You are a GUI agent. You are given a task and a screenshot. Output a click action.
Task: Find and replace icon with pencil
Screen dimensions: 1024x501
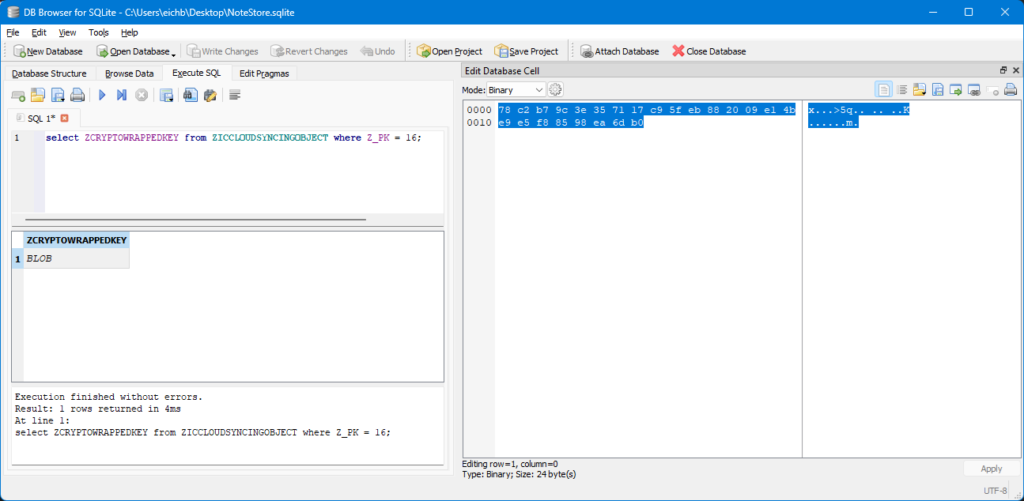click(x=210, y=95)
